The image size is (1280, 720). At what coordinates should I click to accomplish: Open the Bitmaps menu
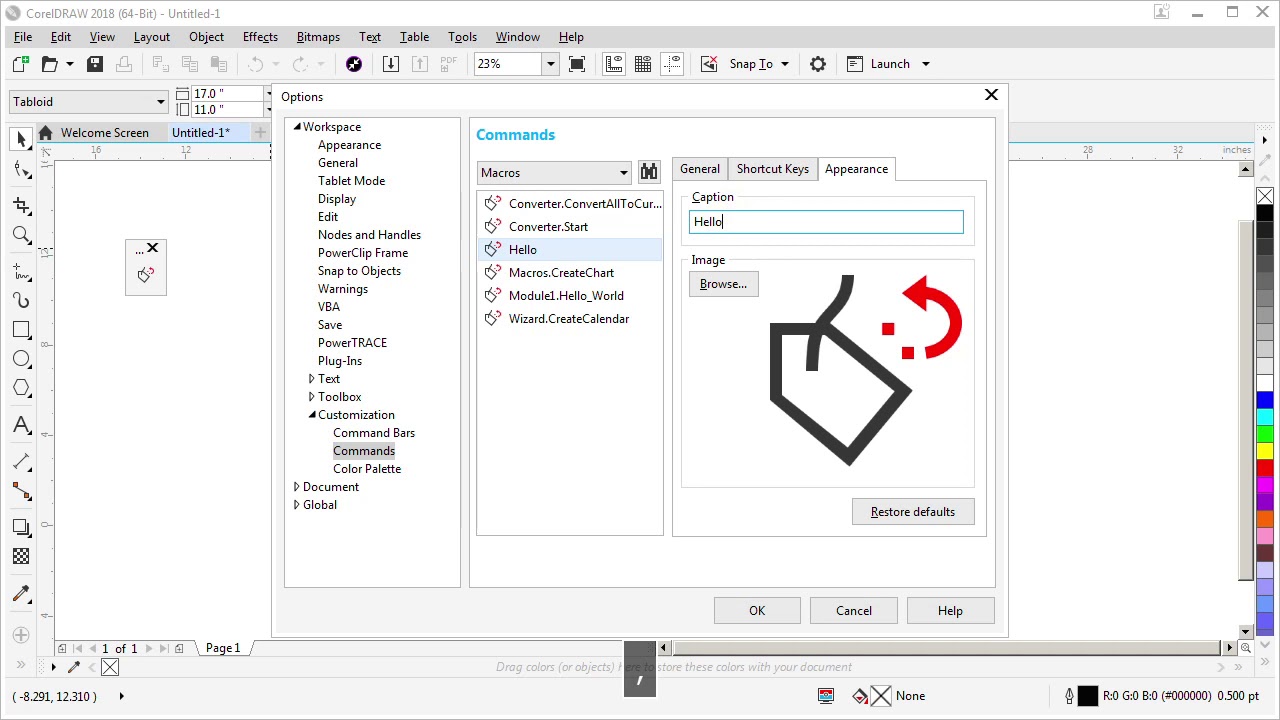pyautogui.click(x=318, y=37)
